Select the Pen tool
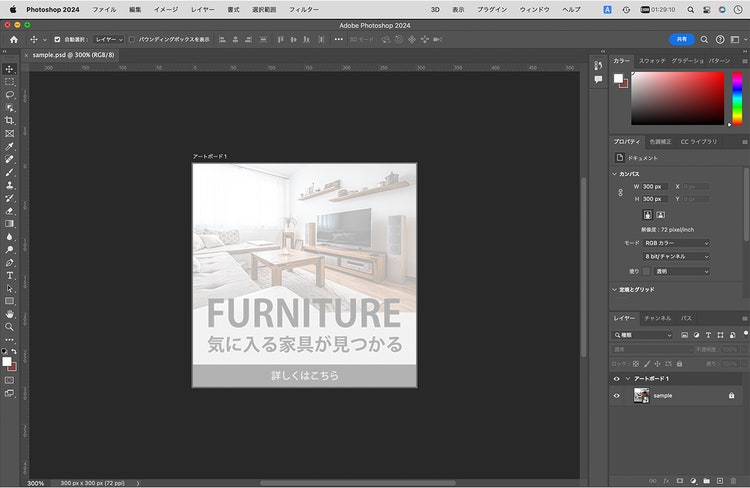The height and width of the screenshot is (488, 750). click(x=9, y=263)
